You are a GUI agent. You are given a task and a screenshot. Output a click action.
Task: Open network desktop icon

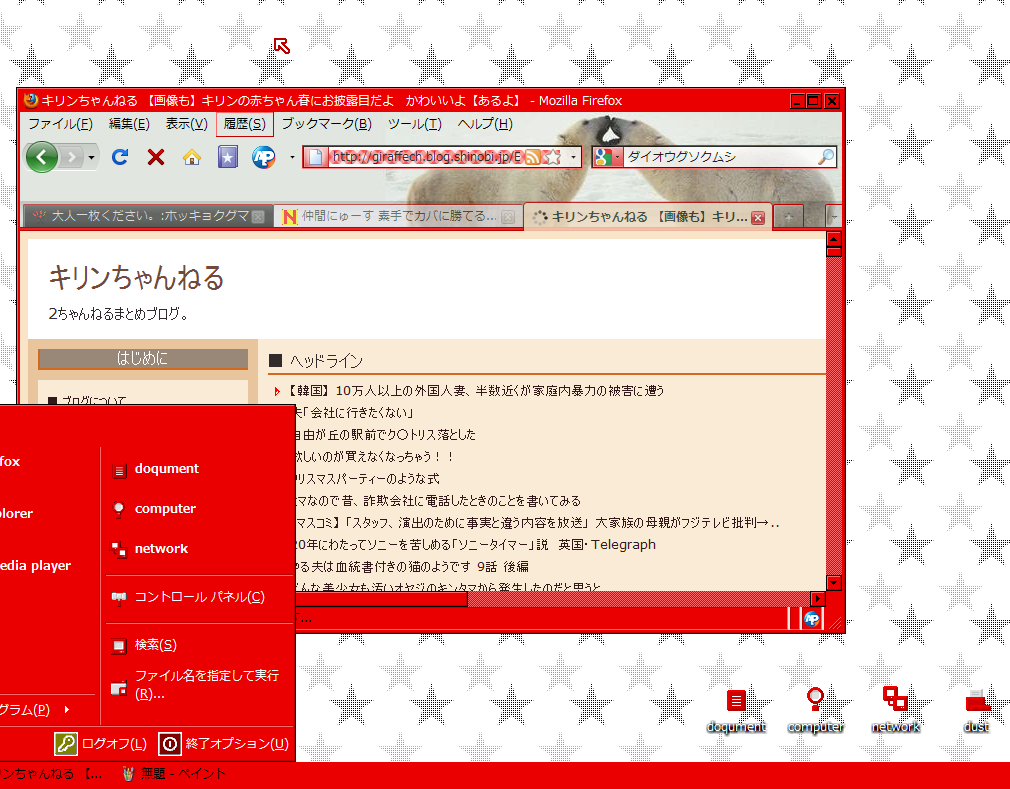(x=895, y=710)
